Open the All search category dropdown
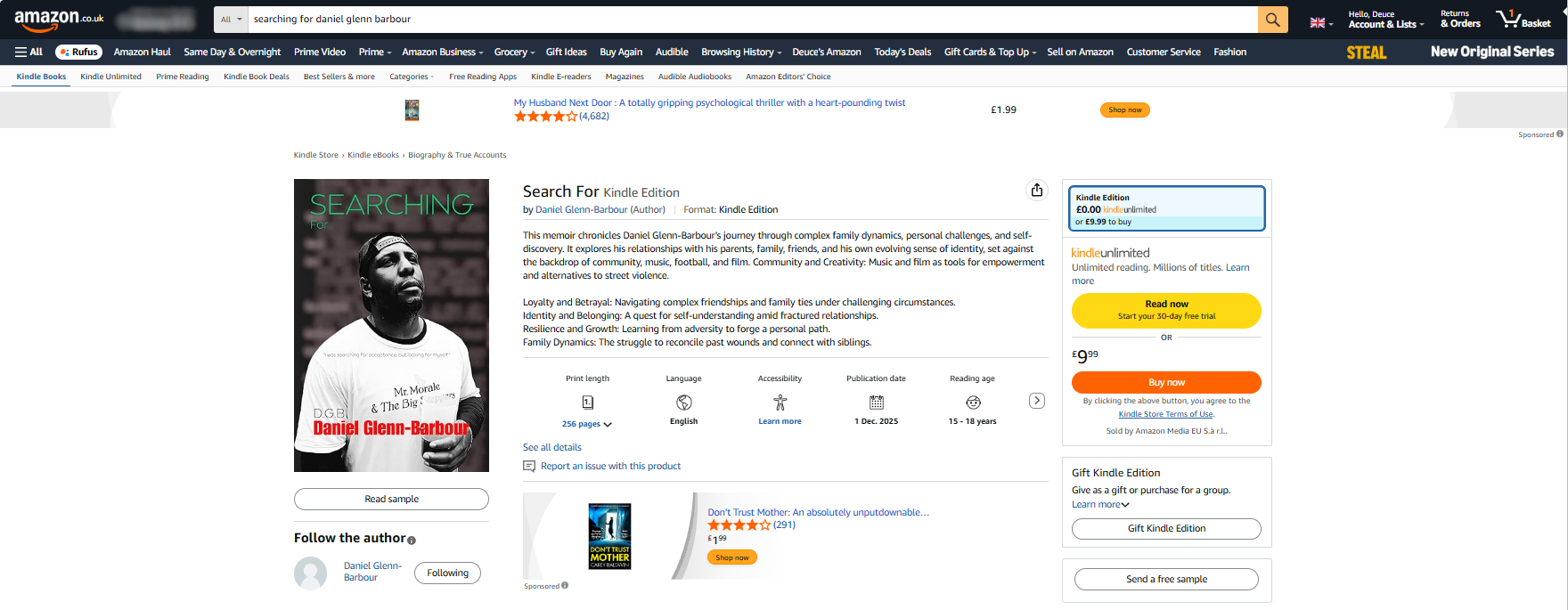The height and width of the screenshot is (610, 1568). pyautogui.click(x=232, y=20)
